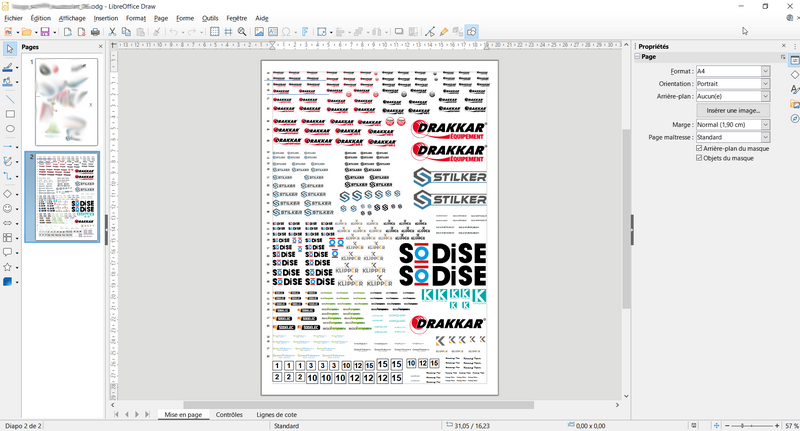Uncheck Objets du masque checkbox
This screenshot has height=431, width=800.
click(699, 158)
